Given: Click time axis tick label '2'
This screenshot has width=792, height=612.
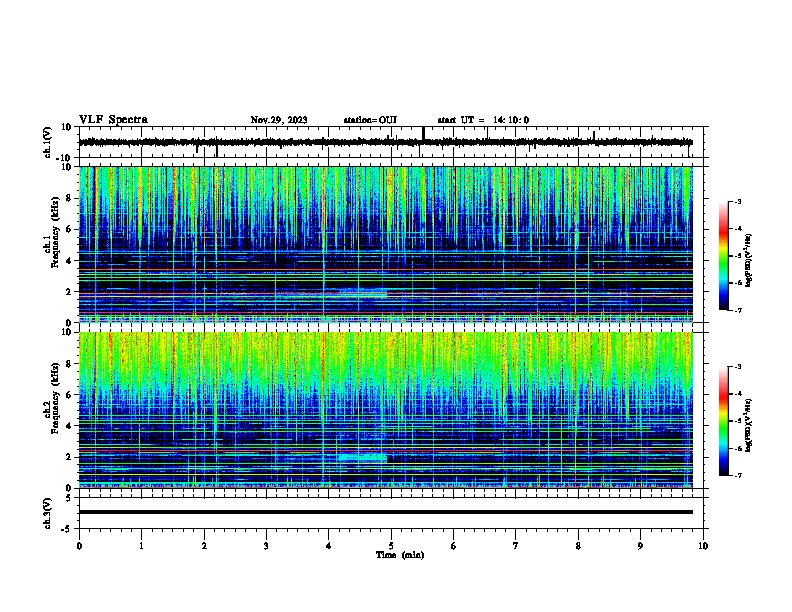Looking at the screenshot, I should (204, 546).
